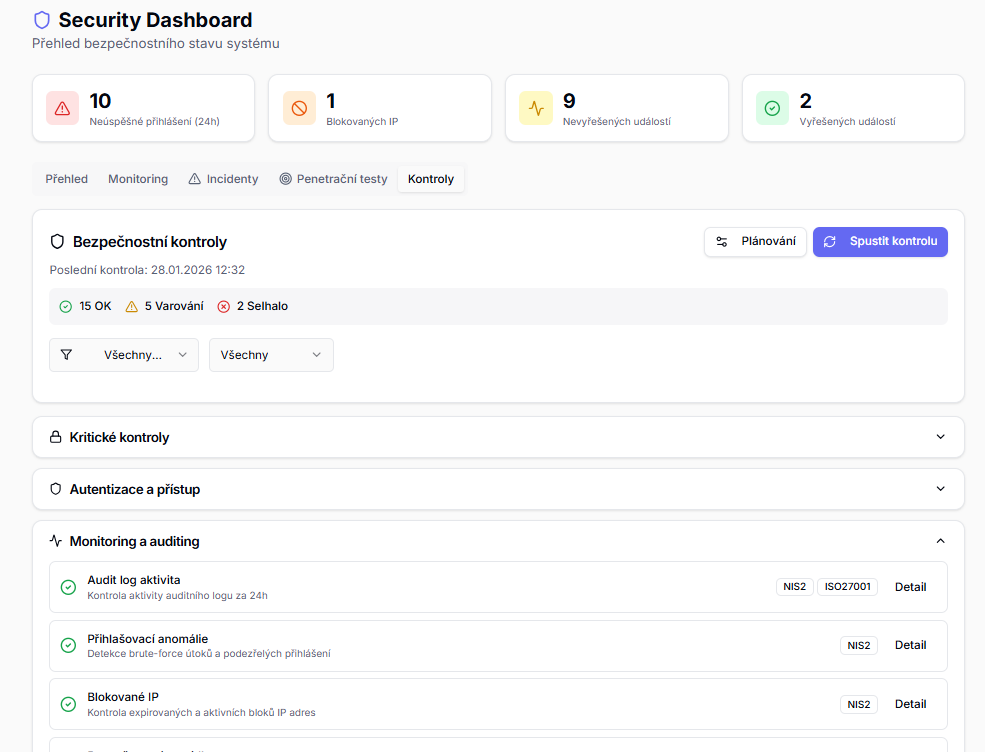The image size is (985, 752).
Task: Go to the Monitoring tab
Action: tap(138, 179)
